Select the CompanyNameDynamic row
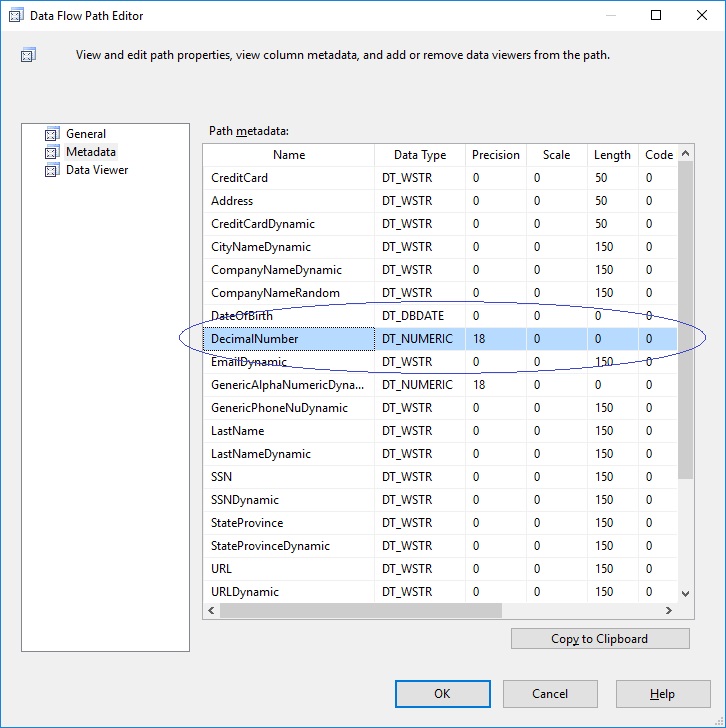The width and height of the screenshot is (726, 728). (x=440, y=270)
